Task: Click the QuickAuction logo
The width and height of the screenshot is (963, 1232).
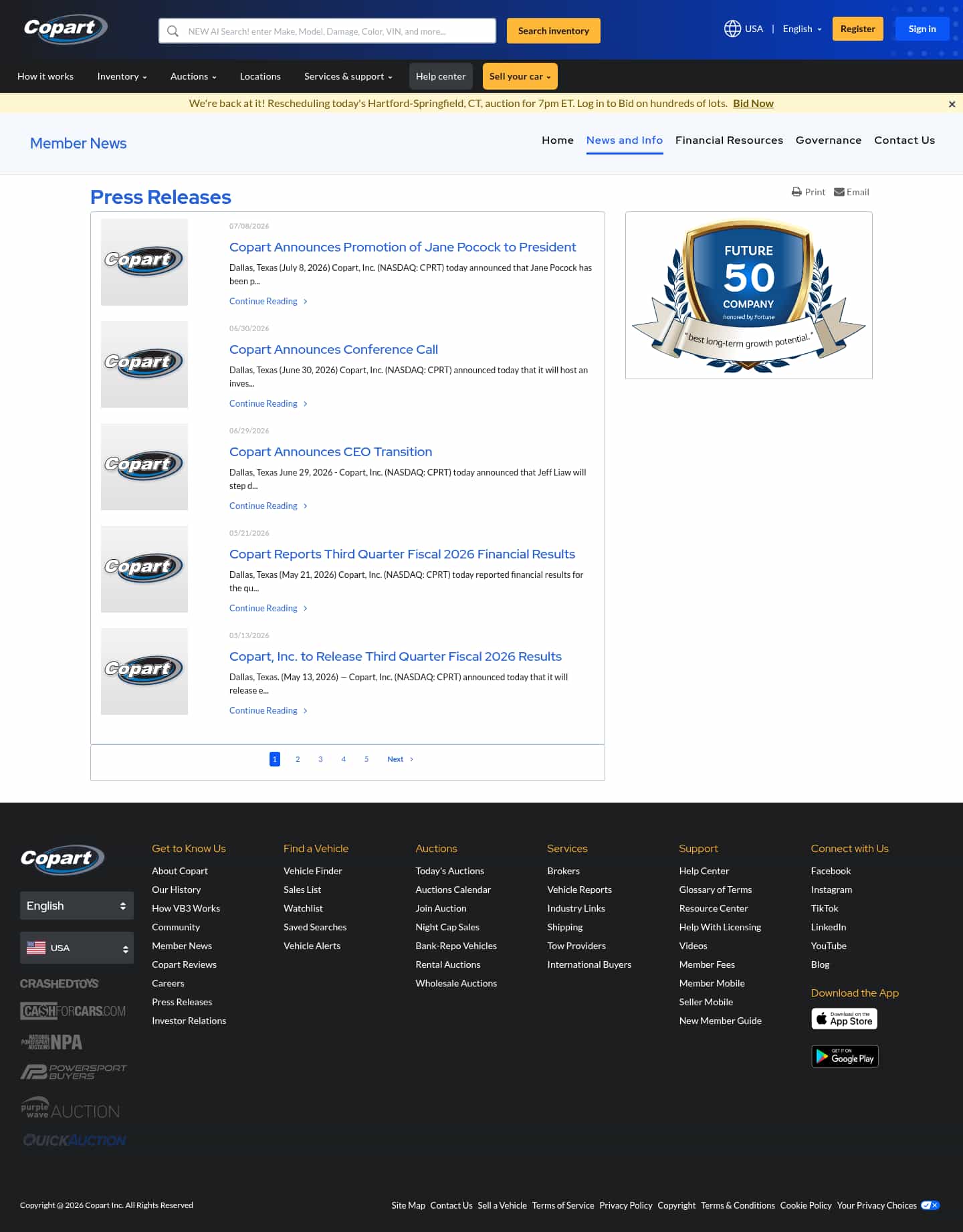Action: [74, 1140]
